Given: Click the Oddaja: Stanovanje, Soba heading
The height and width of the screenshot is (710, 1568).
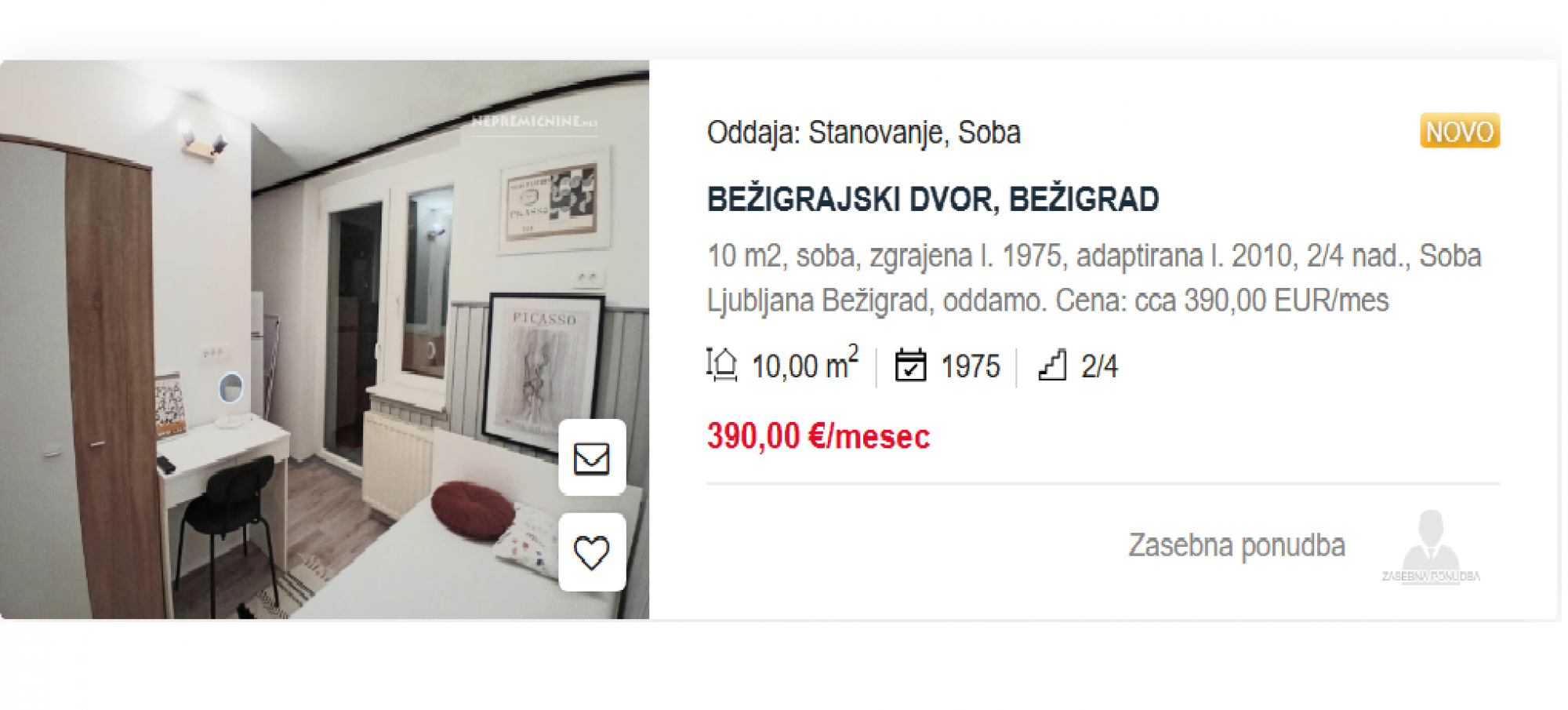Looking at the screenshot, I should pos(864,133).
